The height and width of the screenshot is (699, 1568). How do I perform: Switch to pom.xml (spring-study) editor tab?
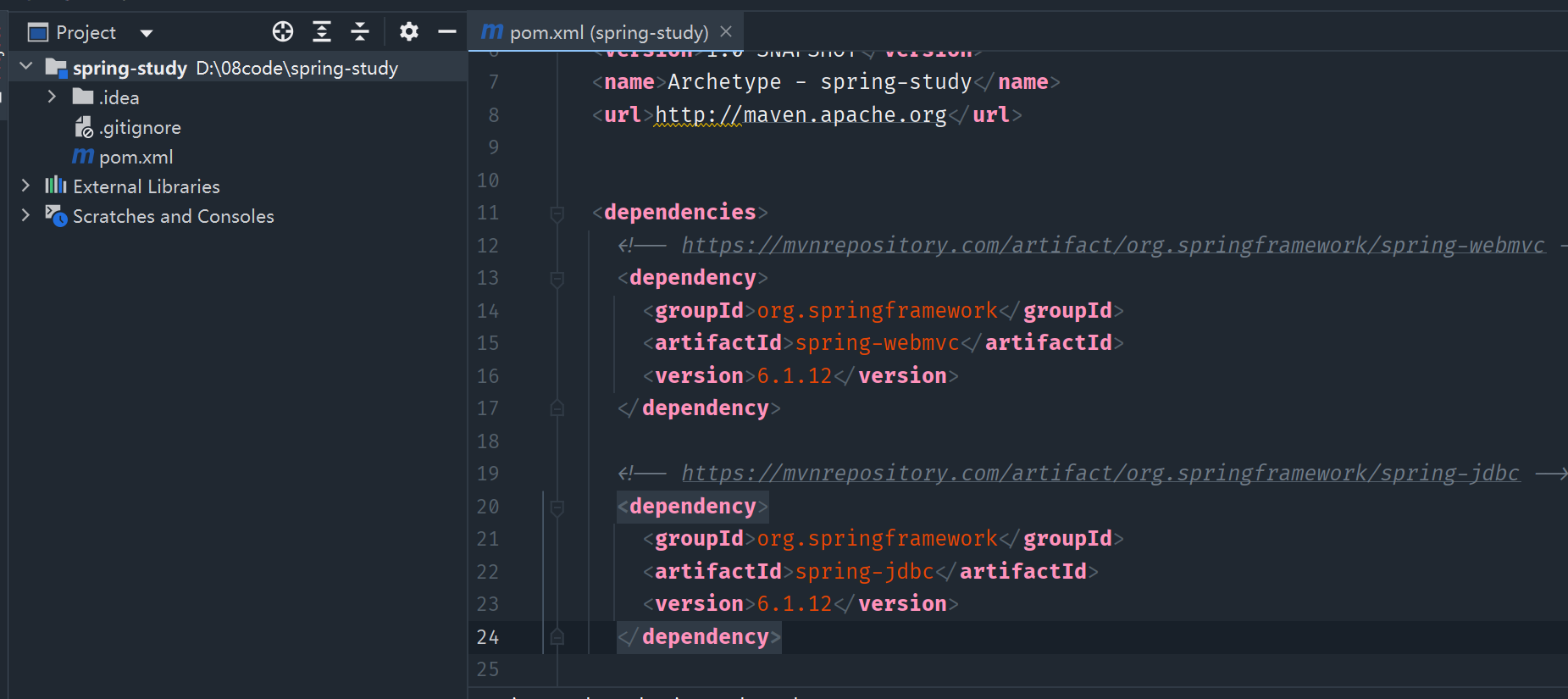608,32
